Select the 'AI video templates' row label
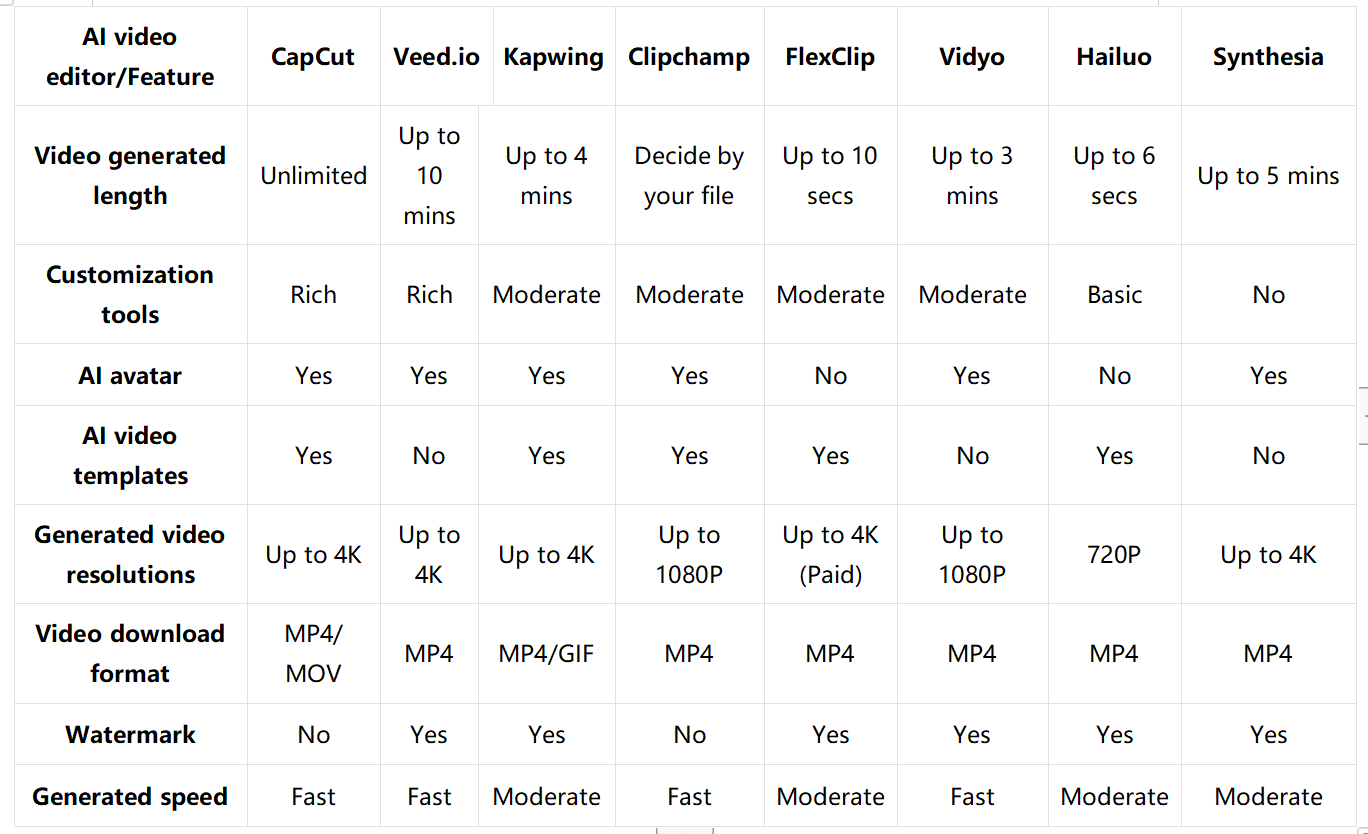Image resolution: width=1368 pixels, height=834 pixels. pos(130,455)
